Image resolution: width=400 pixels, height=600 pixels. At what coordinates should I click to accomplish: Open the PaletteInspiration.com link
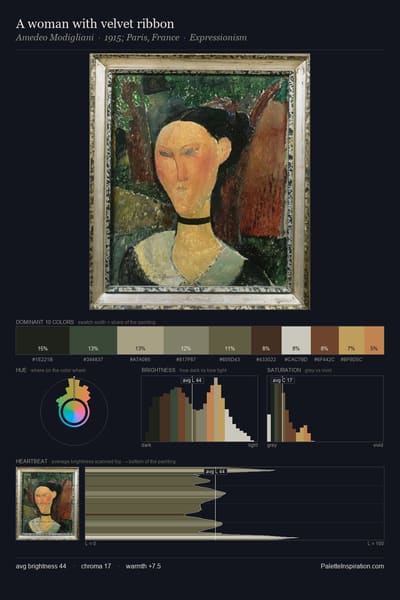click(352, 566)
